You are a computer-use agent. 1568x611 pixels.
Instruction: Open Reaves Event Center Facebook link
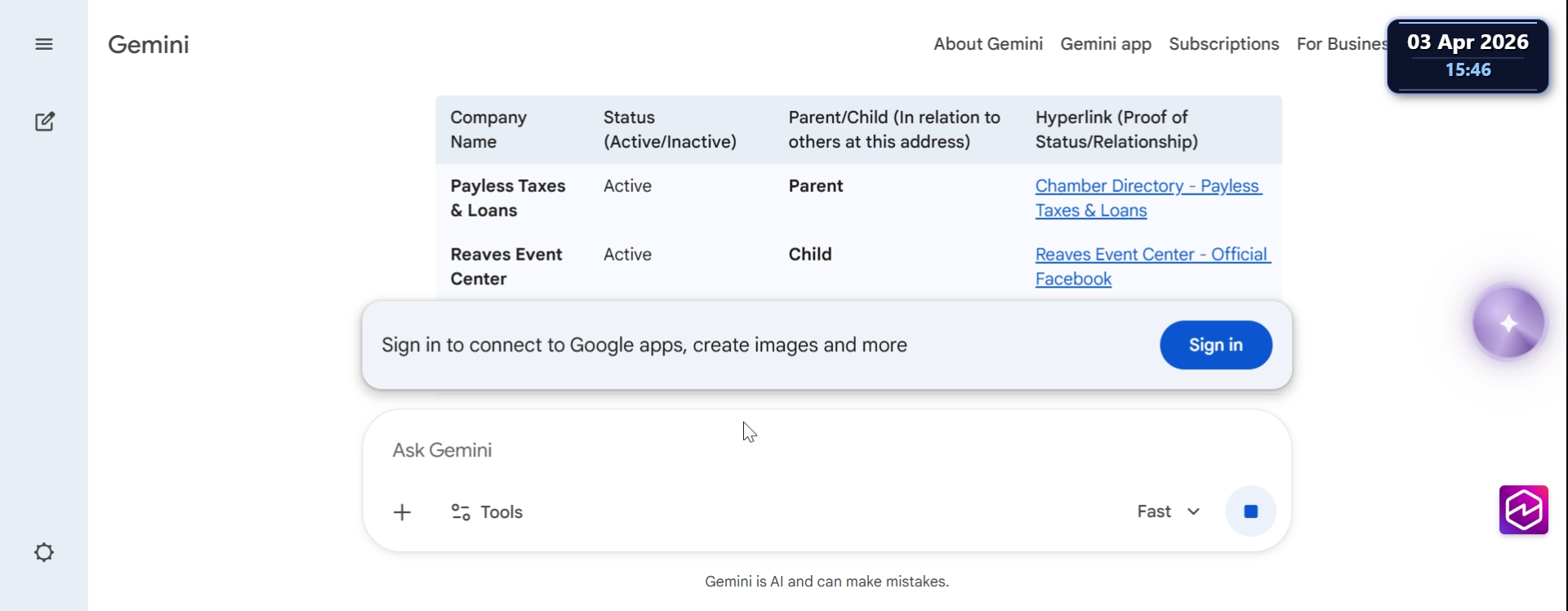pos(1151,256)
